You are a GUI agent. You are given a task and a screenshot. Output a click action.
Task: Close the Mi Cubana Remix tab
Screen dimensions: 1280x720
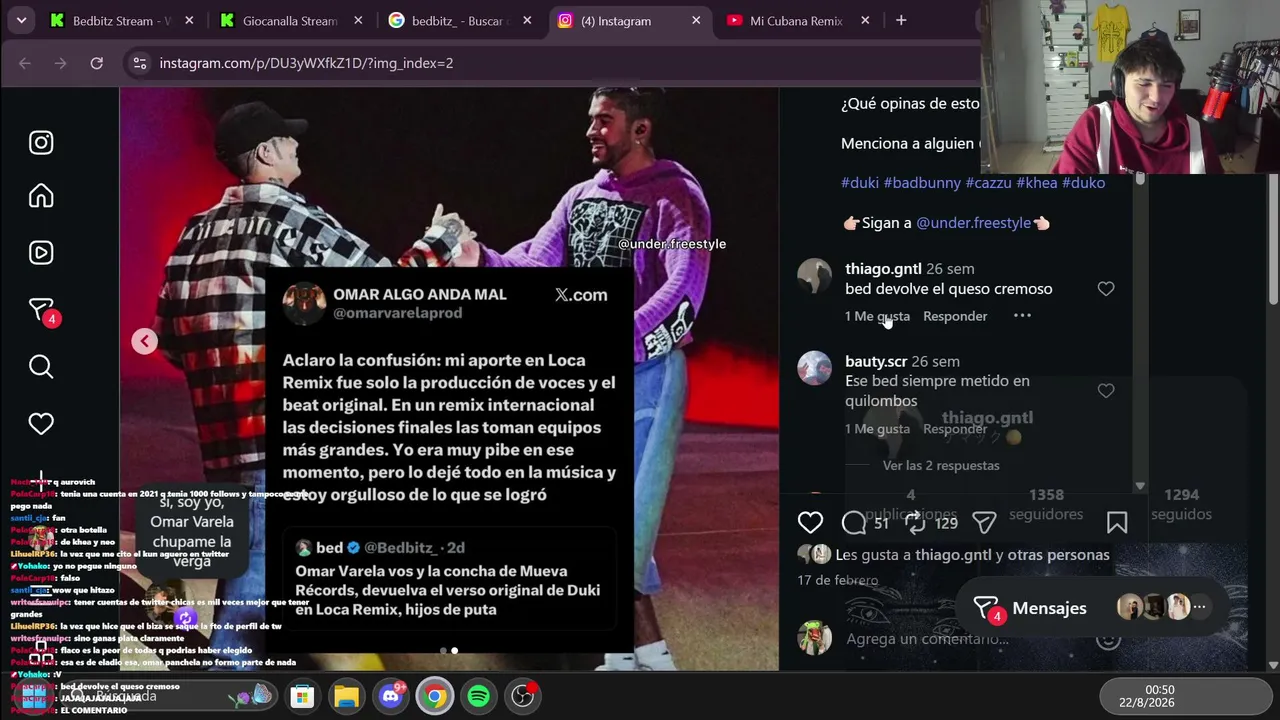[866, 21]
